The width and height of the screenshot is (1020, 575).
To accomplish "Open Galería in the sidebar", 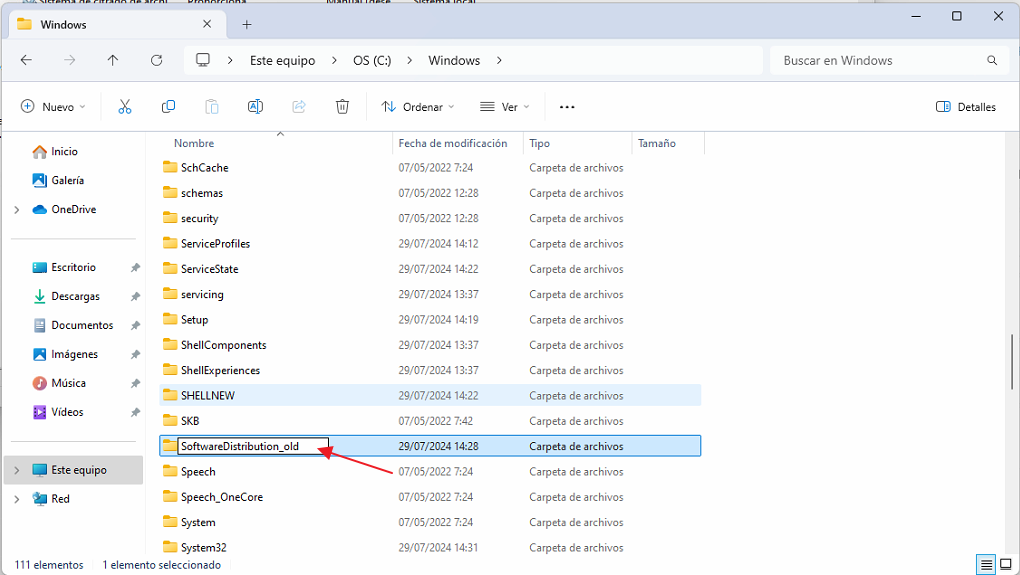I will point(68,180).
